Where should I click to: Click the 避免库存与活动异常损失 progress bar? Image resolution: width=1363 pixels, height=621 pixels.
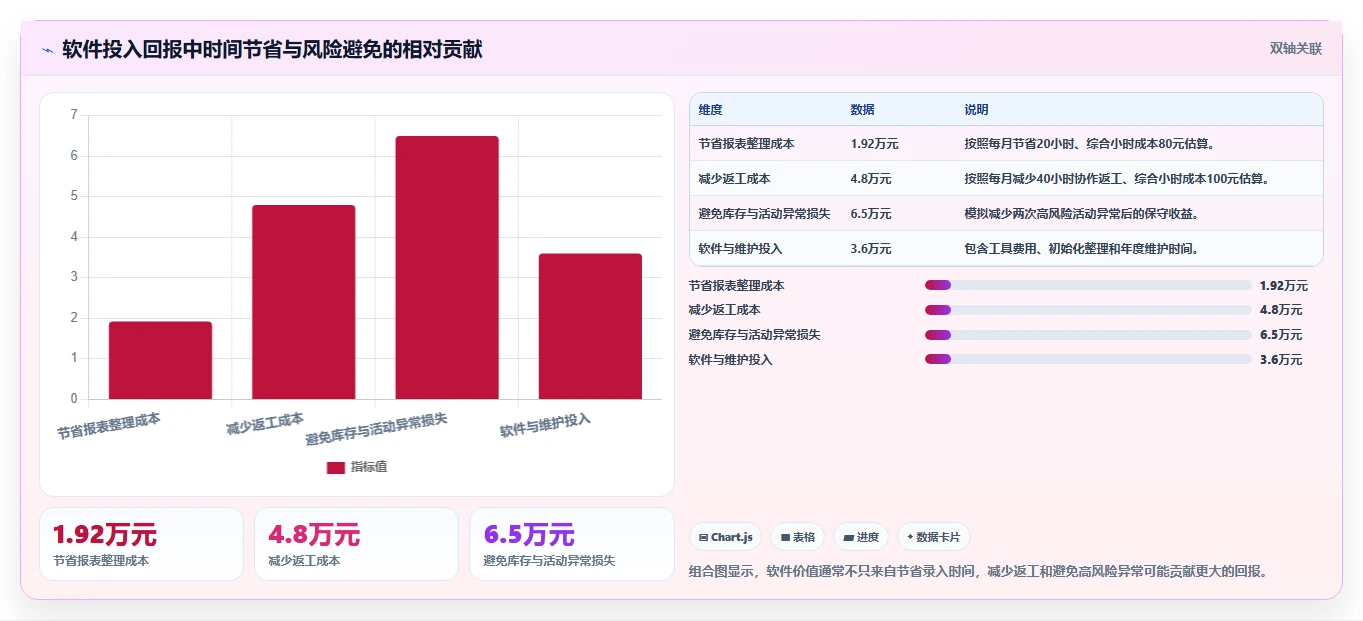click(1088, 335)
